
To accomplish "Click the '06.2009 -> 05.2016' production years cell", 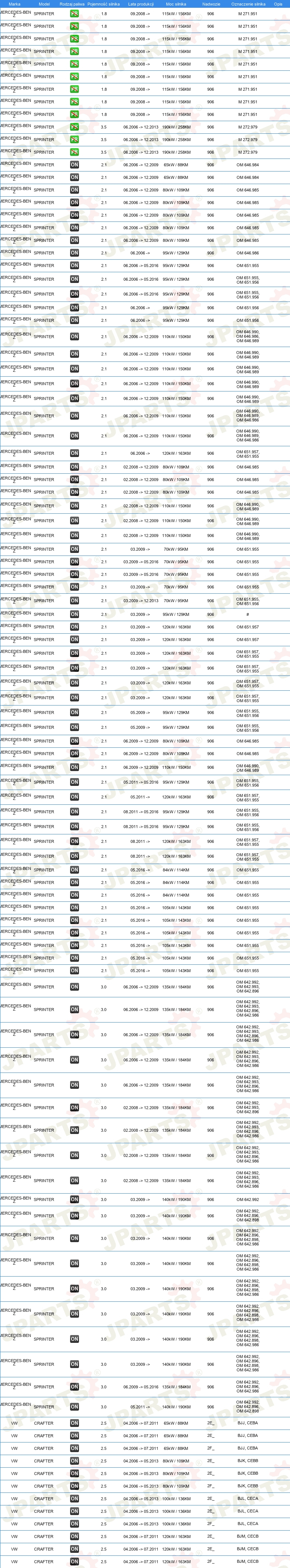I will (141, 1387).
